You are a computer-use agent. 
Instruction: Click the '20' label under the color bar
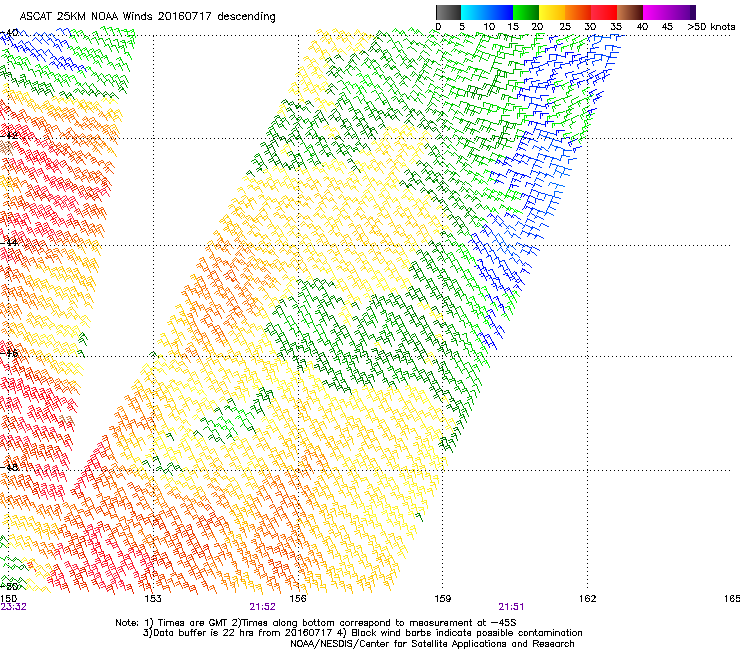coord(538,27)
